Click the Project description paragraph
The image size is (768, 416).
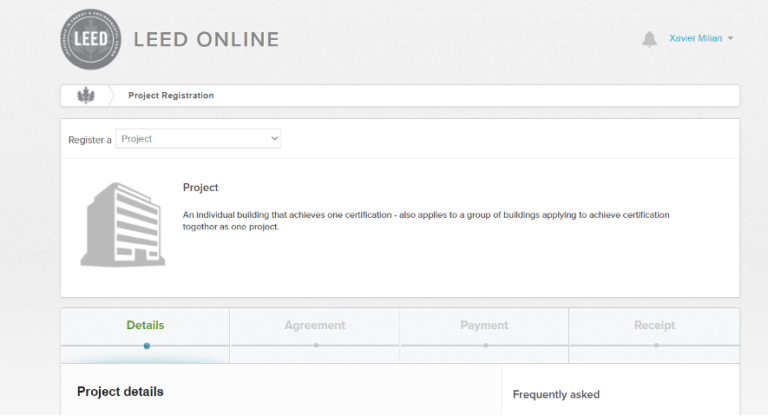click(x=425, y=221)
